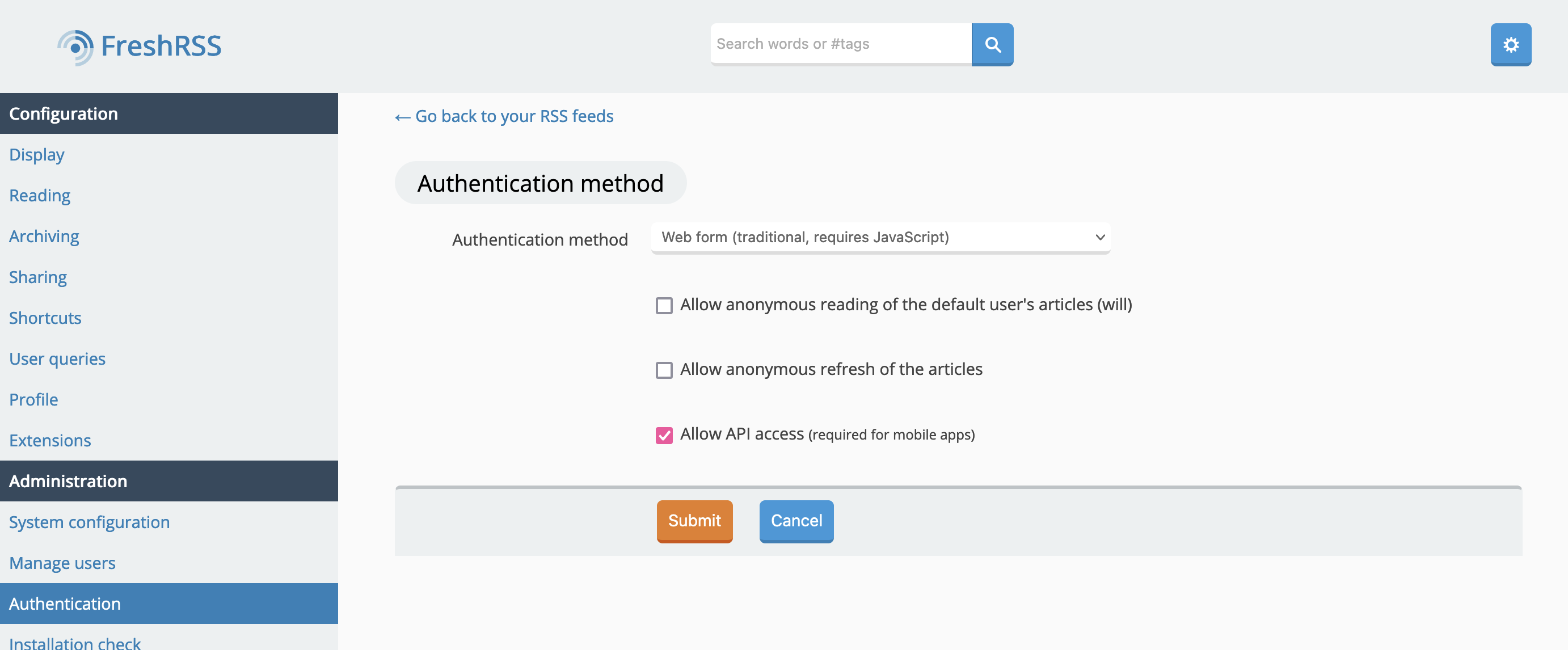
Task: Open the User queries settings
Action: 57,358
